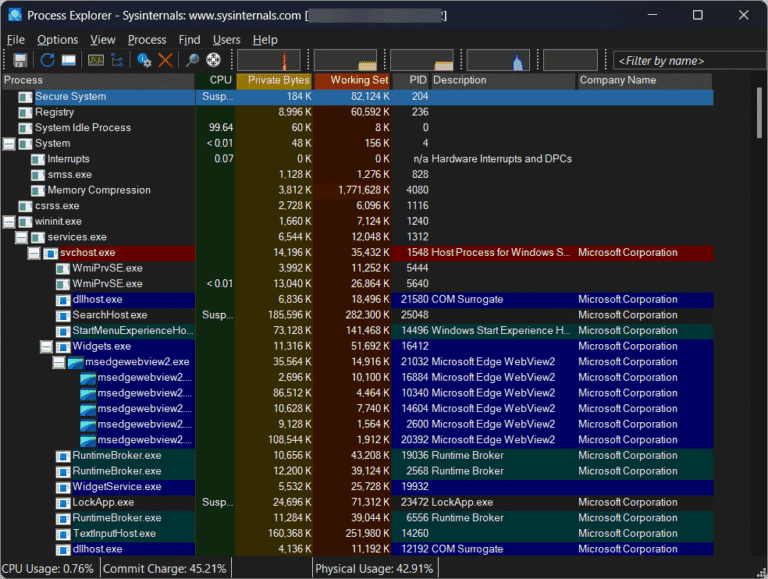Open the File menu
Screen dimensions: 768x579
16,40
